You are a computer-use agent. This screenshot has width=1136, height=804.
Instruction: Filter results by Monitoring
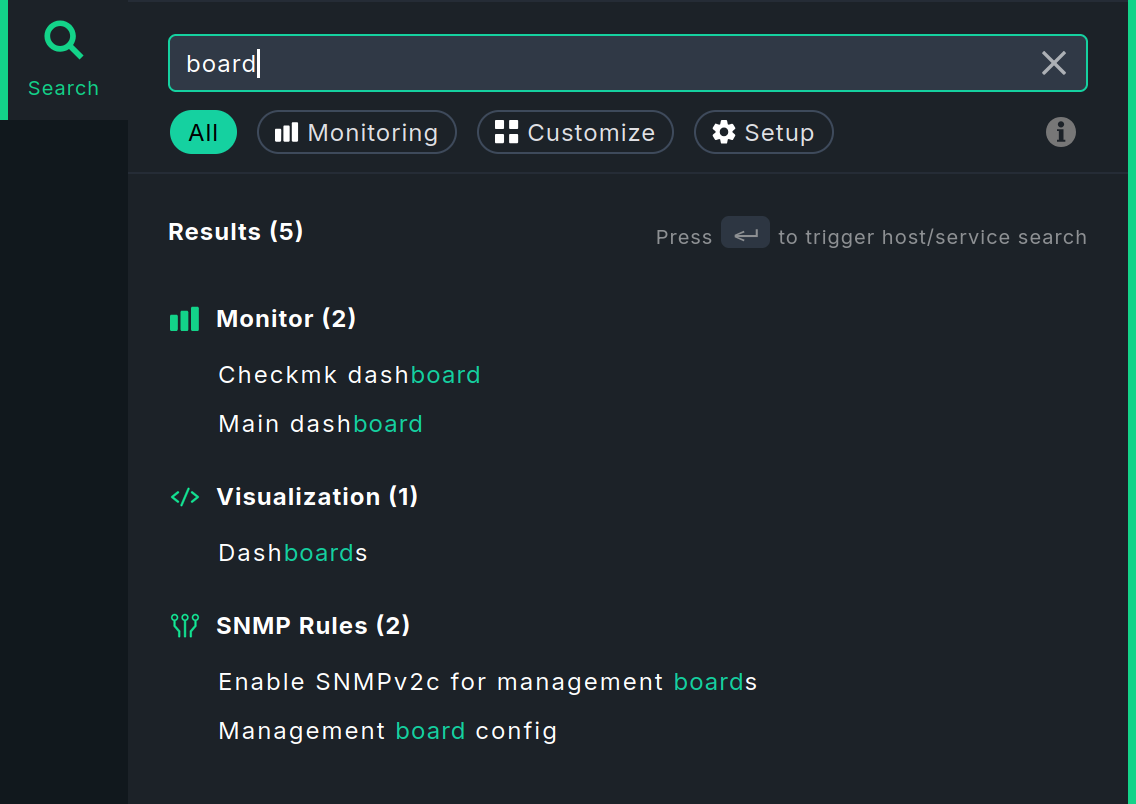click(357, 132)
